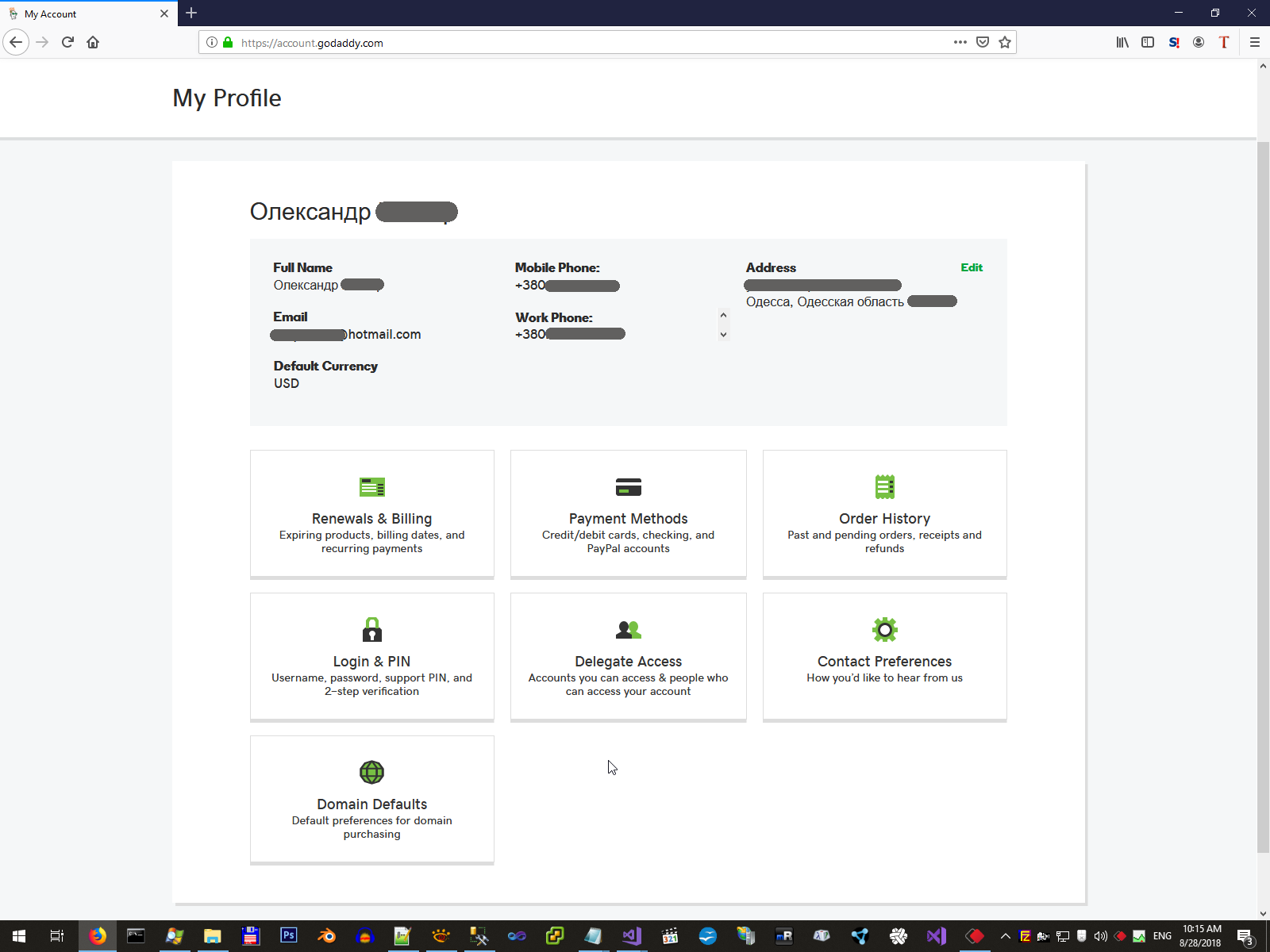Open the Login & PIN card
1270x952 pixels.
pos(372,657)
